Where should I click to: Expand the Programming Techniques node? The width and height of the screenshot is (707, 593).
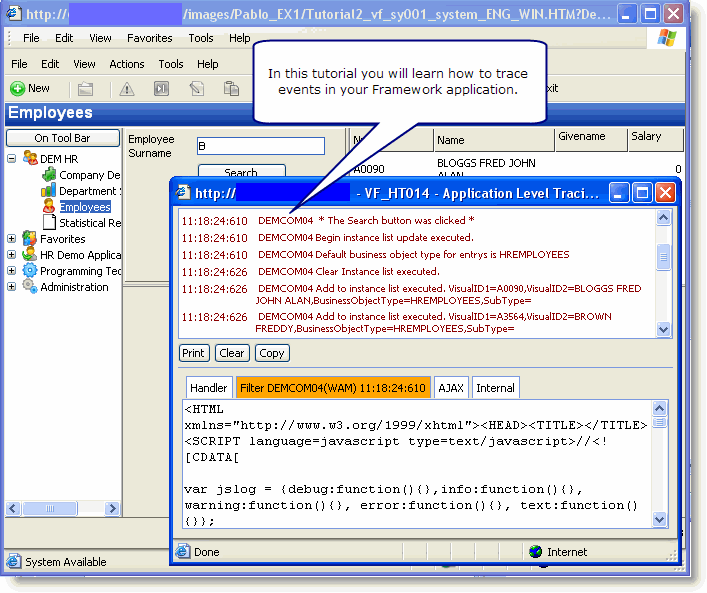pyautogui.click(x=12, y=271)
